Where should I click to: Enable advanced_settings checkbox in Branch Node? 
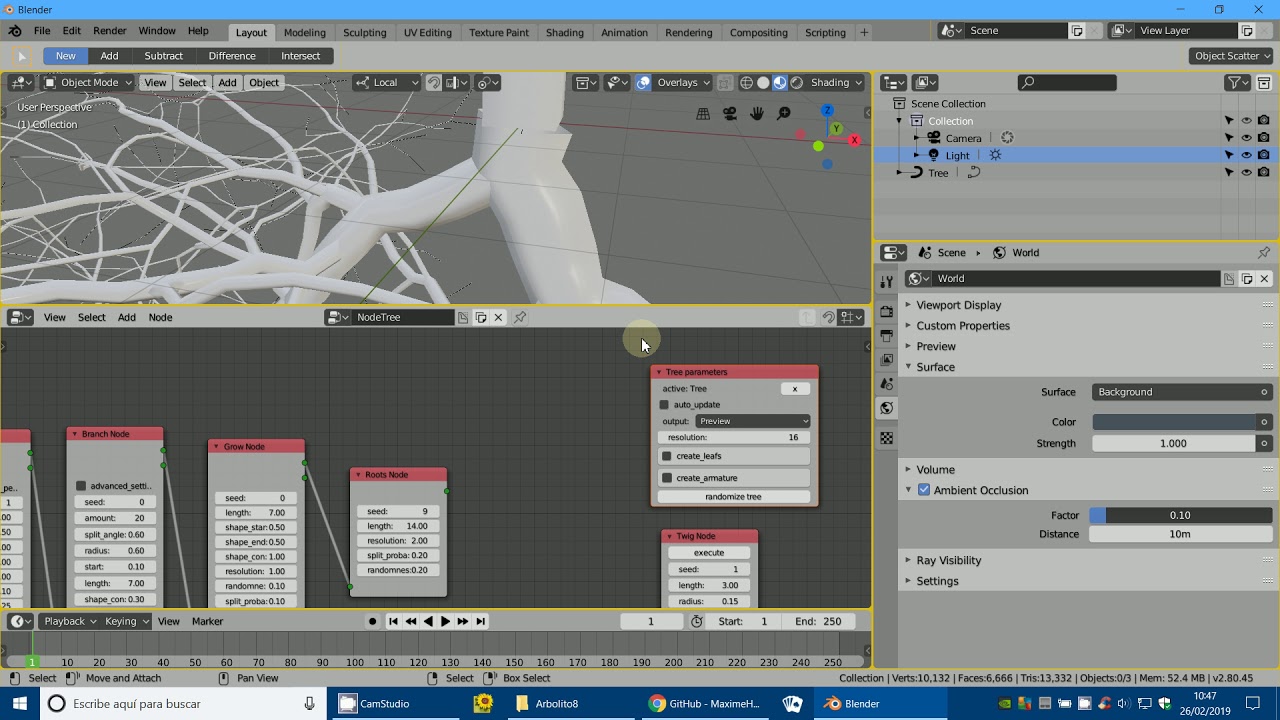click(81, 486)
